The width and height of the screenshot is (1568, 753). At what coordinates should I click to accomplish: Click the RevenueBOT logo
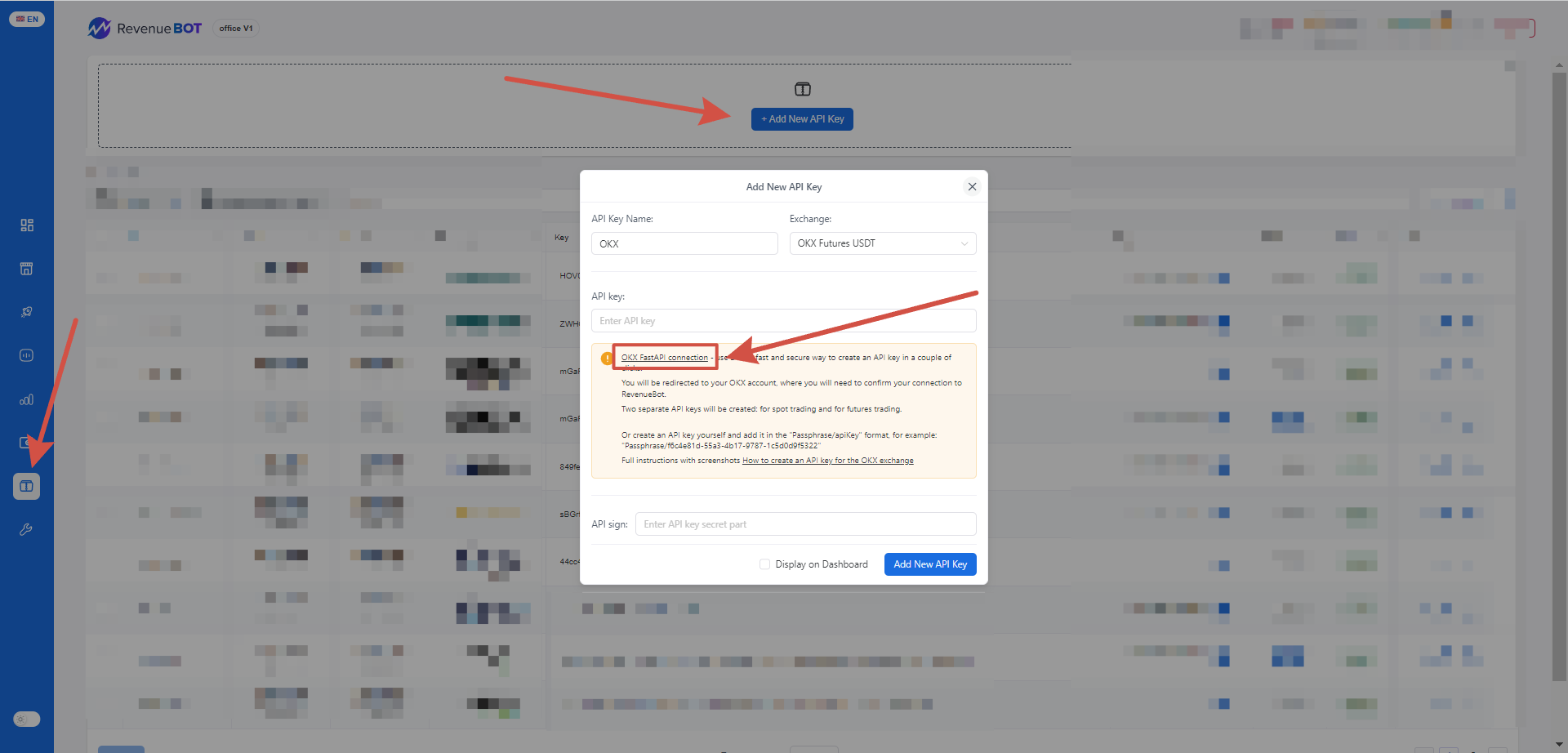145,29
